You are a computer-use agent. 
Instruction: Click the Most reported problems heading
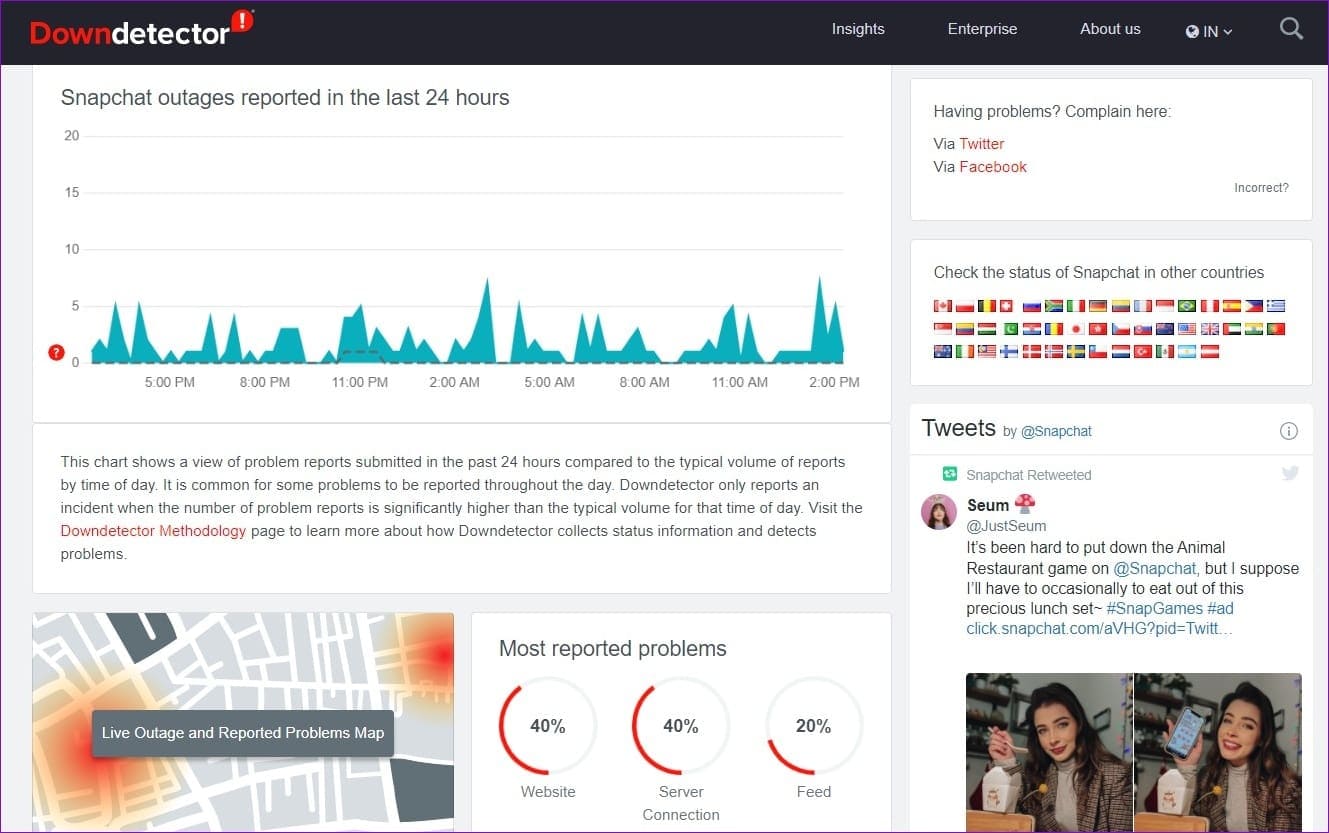[x=613, y=649]
